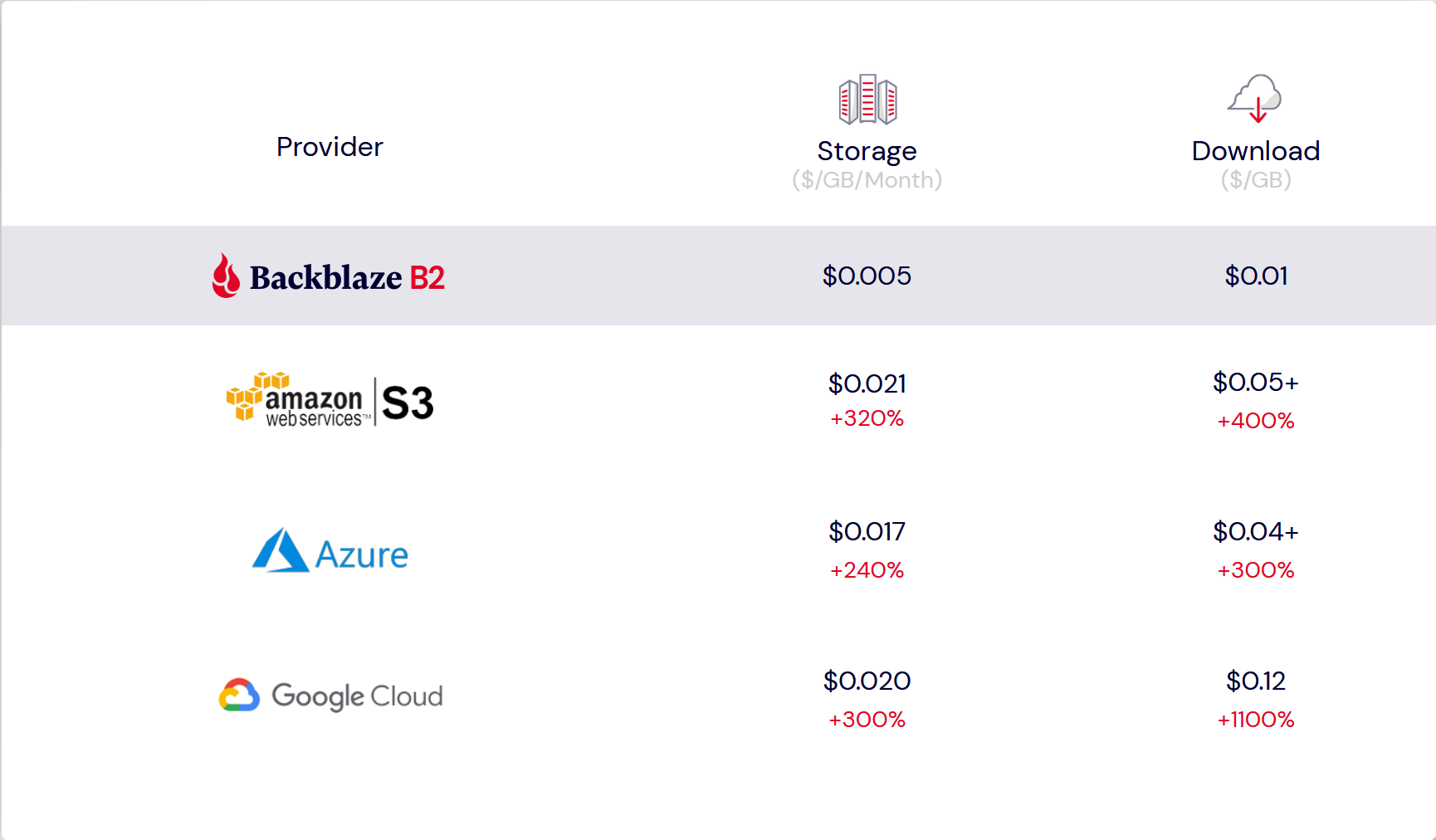Click Google Cloud download price $0.12
The image size is (1436, 840).
tap(1256, 681)
